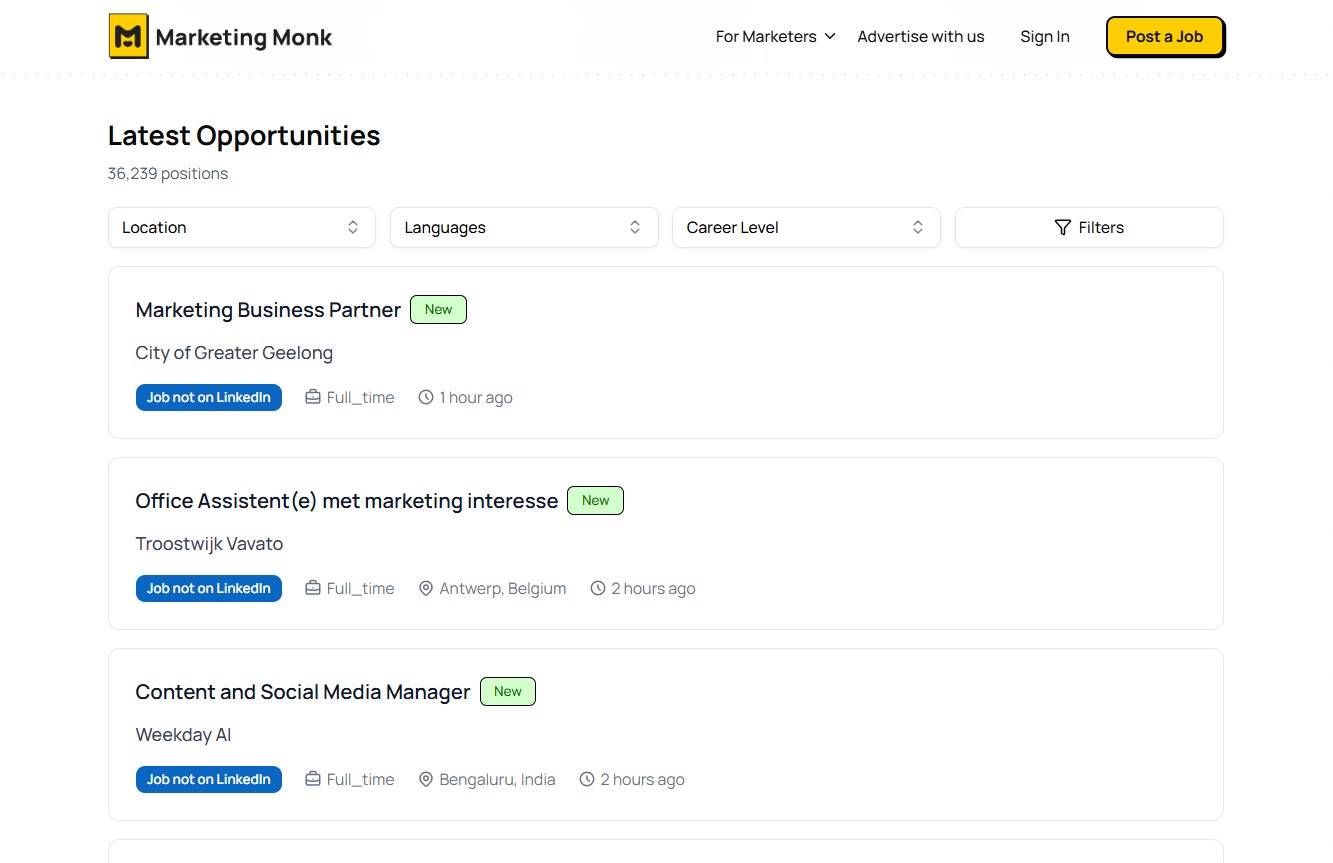This screenshot has height=863, width=1333.
Task: Click clock icon beside 1 hour ago
Action: (x=426, y=397)
